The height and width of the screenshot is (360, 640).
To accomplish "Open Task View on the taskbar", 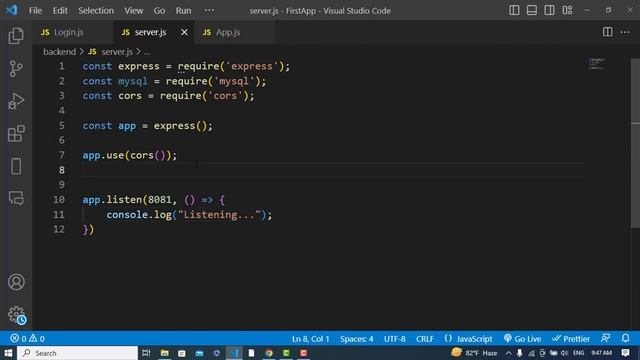I will (x=146, y=353).
